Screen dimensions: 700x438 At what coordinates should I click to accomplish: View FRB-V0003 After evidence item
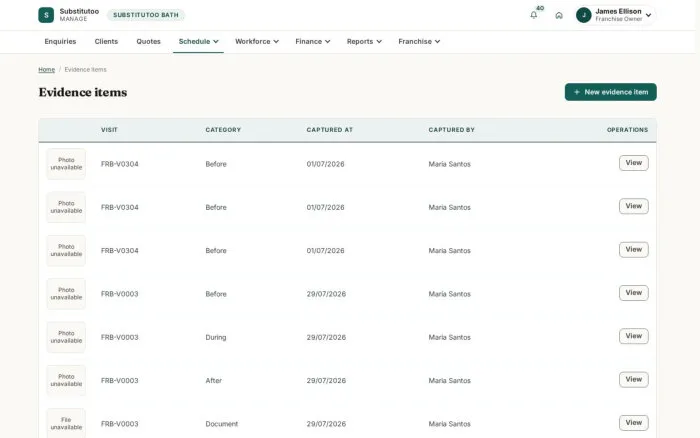coord(633,380)
